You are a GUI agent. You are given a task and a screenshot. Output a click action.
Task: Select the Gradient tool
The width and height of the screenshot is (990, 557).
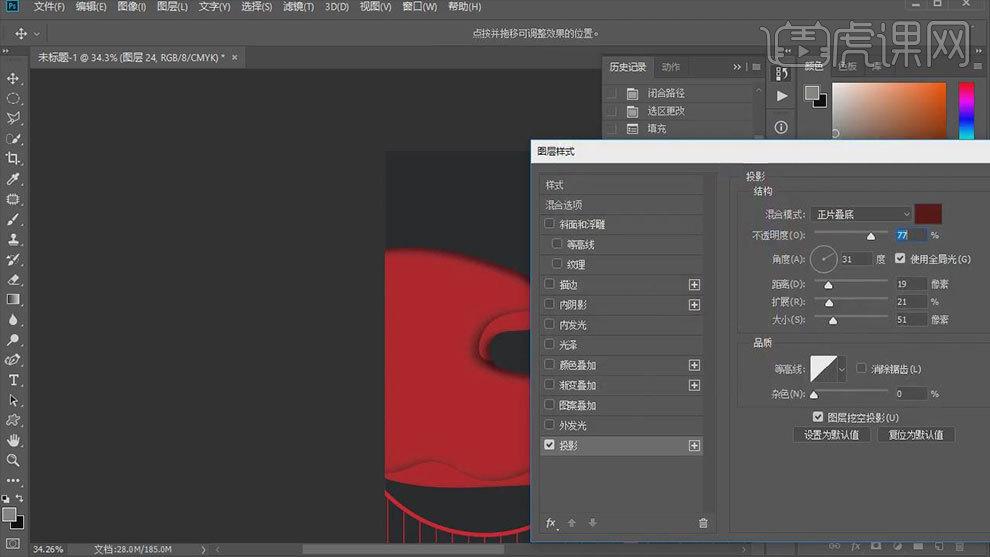click(x=13, y=299)
